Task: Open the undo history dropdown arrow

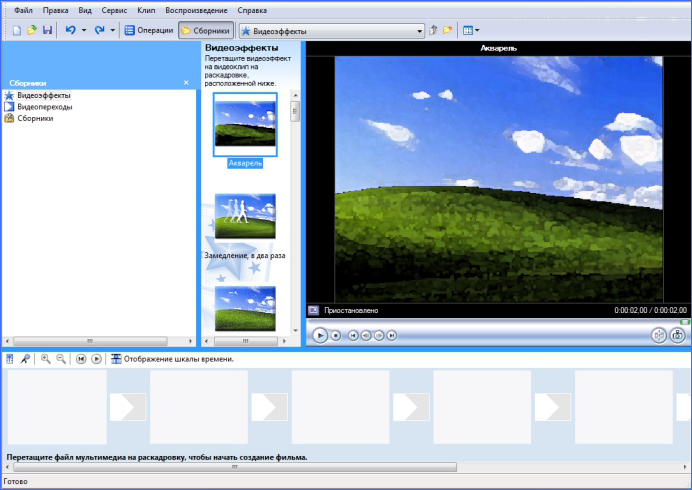Action: click(84, 31)
